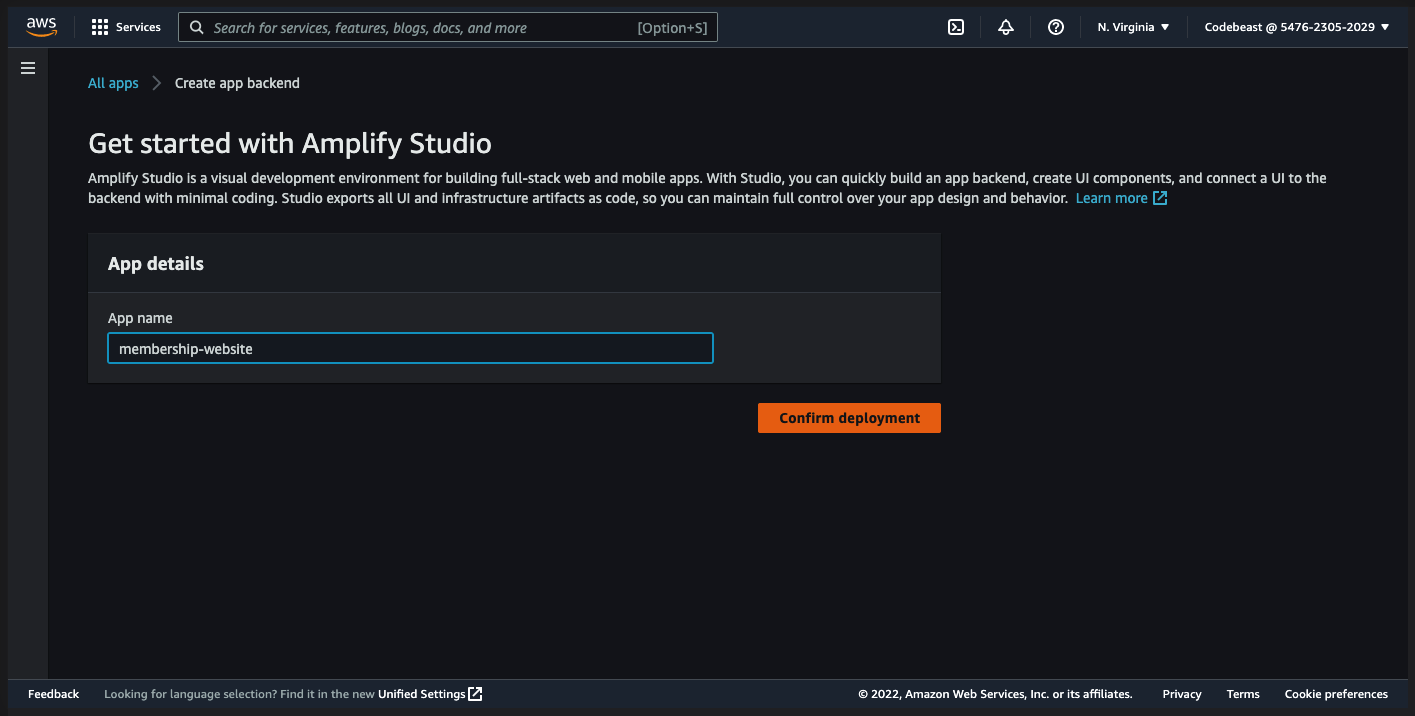The height and width of the screenshot is (716, 1415).
Task: Click the App name input field
Action: click(410, 348)
